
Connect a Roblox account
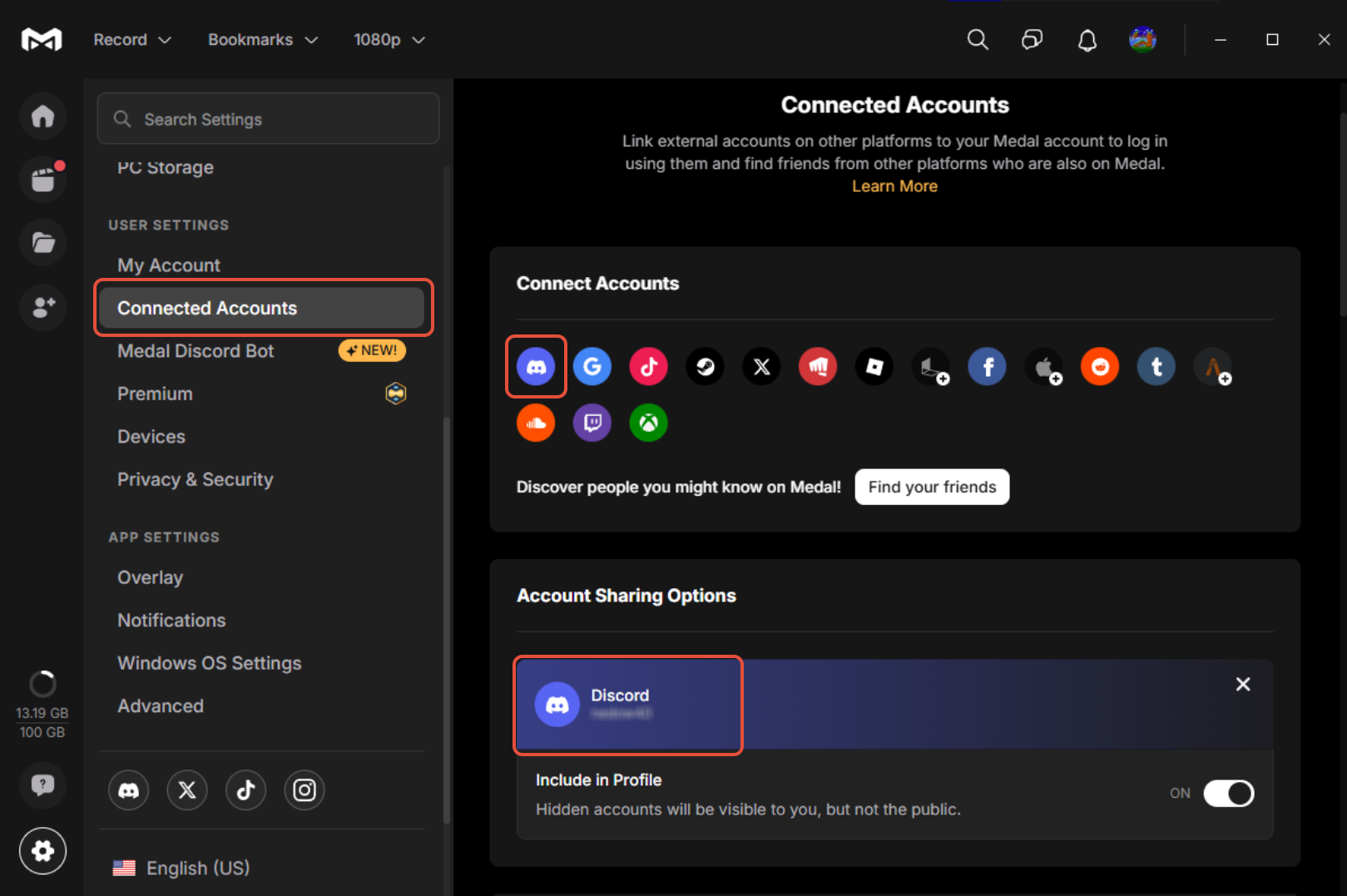click(874, 366)
